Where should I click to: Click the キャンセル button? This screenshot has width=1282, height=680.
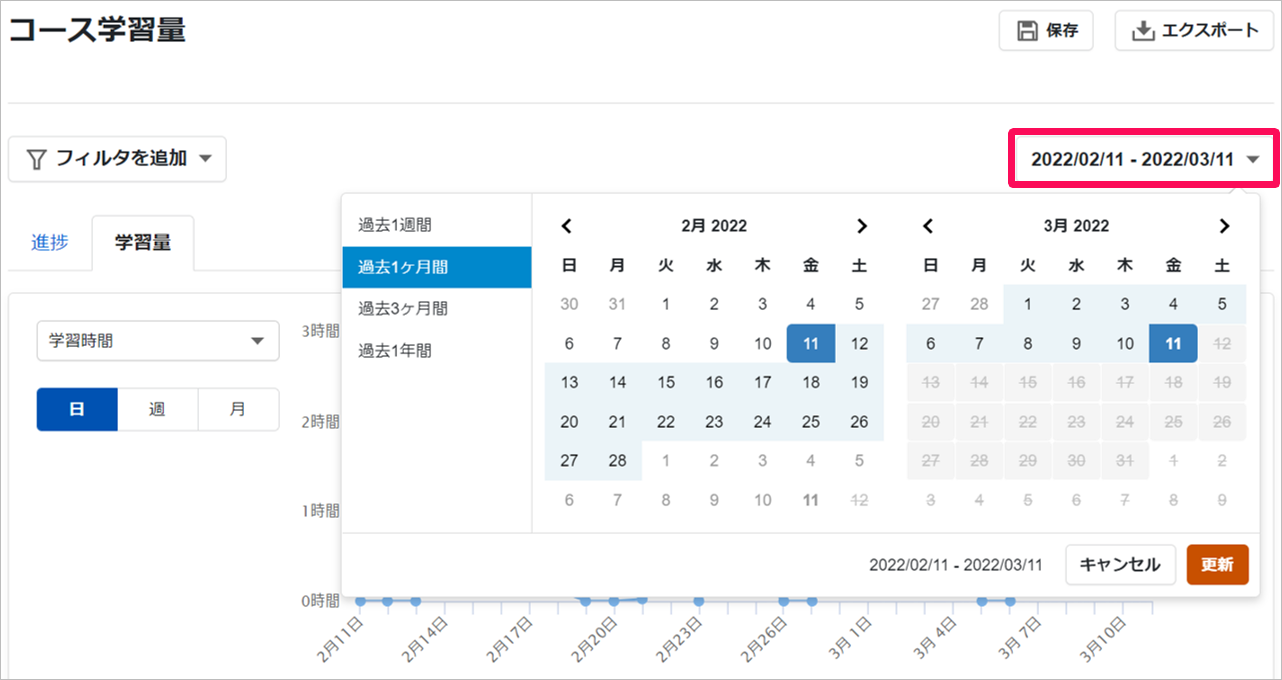(1120, 564)
